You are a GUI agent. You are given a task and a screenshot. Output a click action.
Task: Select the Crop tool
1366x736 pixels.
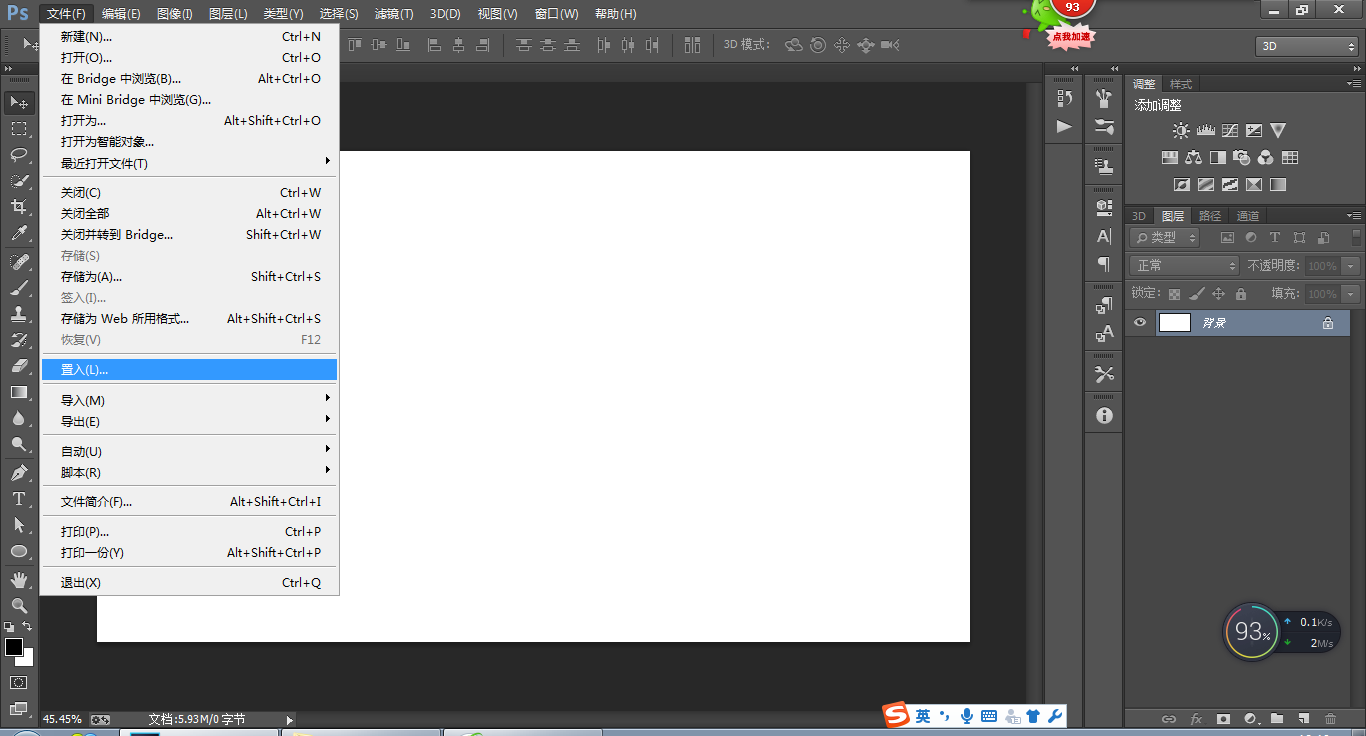(x=19, y=207)
